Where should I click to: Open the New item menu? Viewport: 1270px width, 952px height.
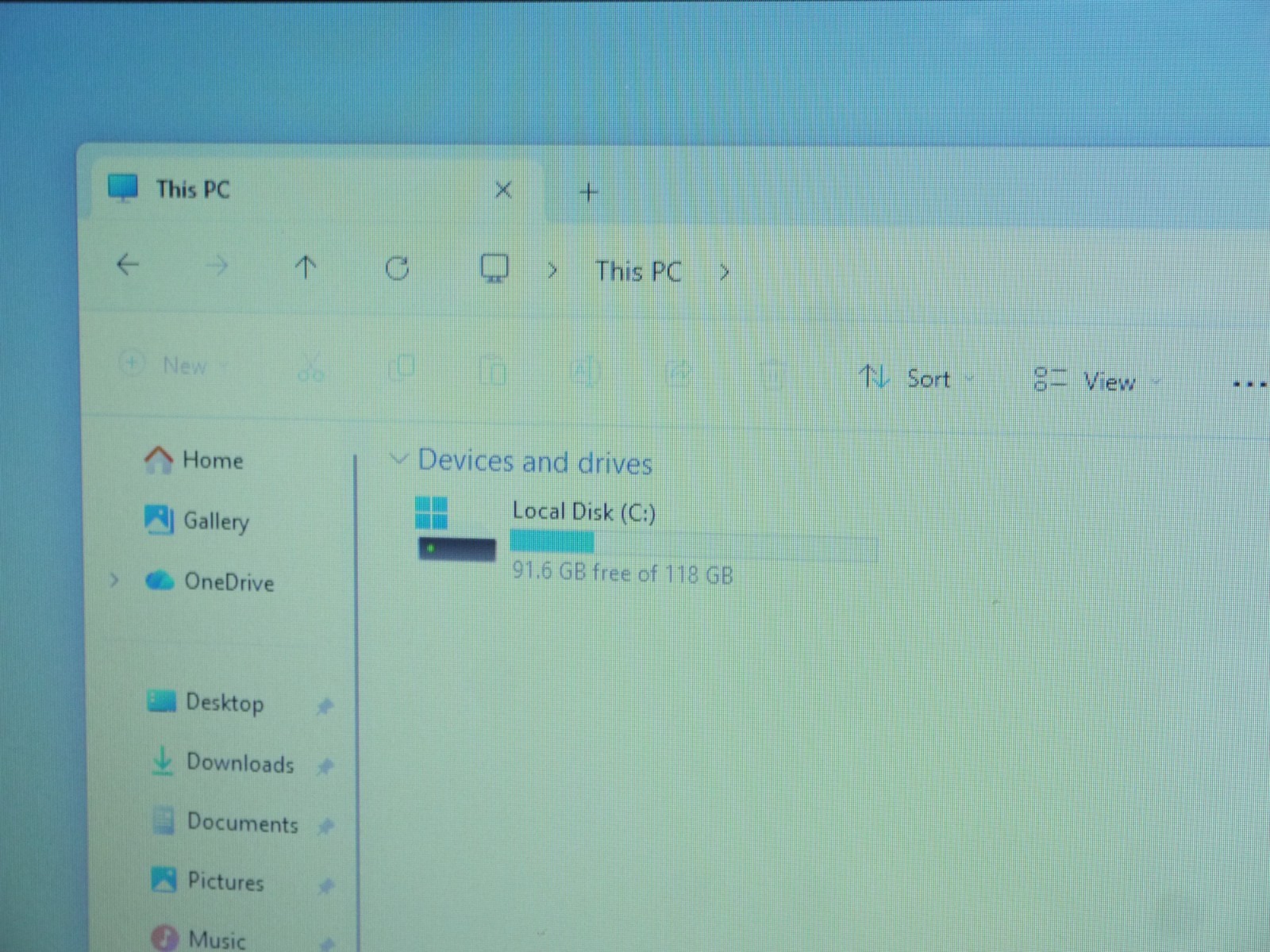173,365
